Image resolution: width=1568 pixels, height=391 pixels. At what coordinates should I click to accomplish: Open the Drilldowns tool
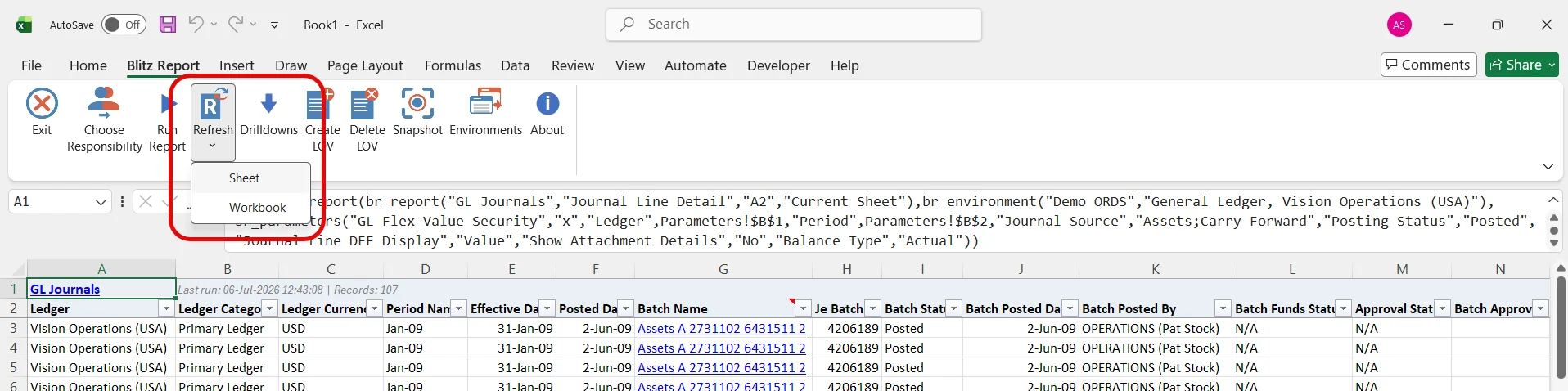(x=268, y=111)
